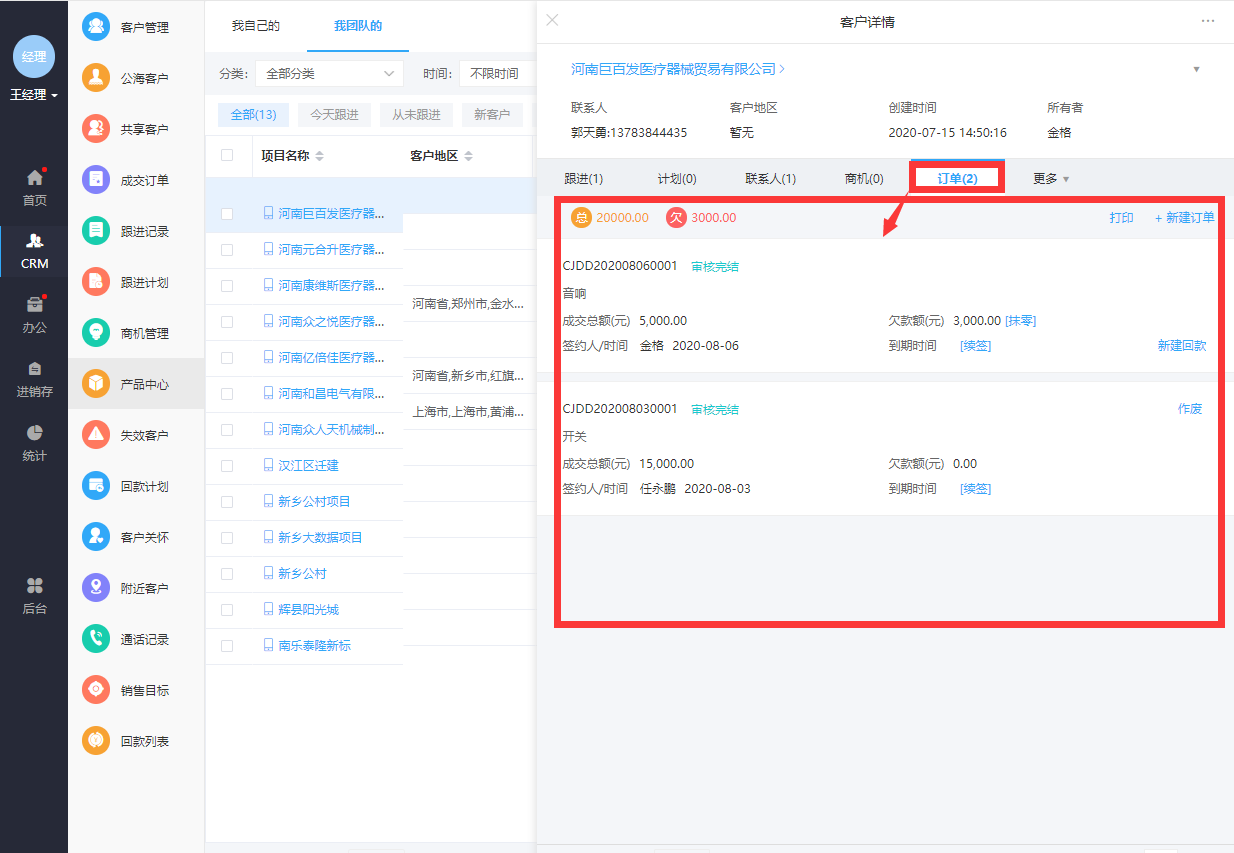This screenshot has width=1234, height=853.
Task: Click the 经理 user avatar
Action: pyautogui.click(x=34, y=57)
